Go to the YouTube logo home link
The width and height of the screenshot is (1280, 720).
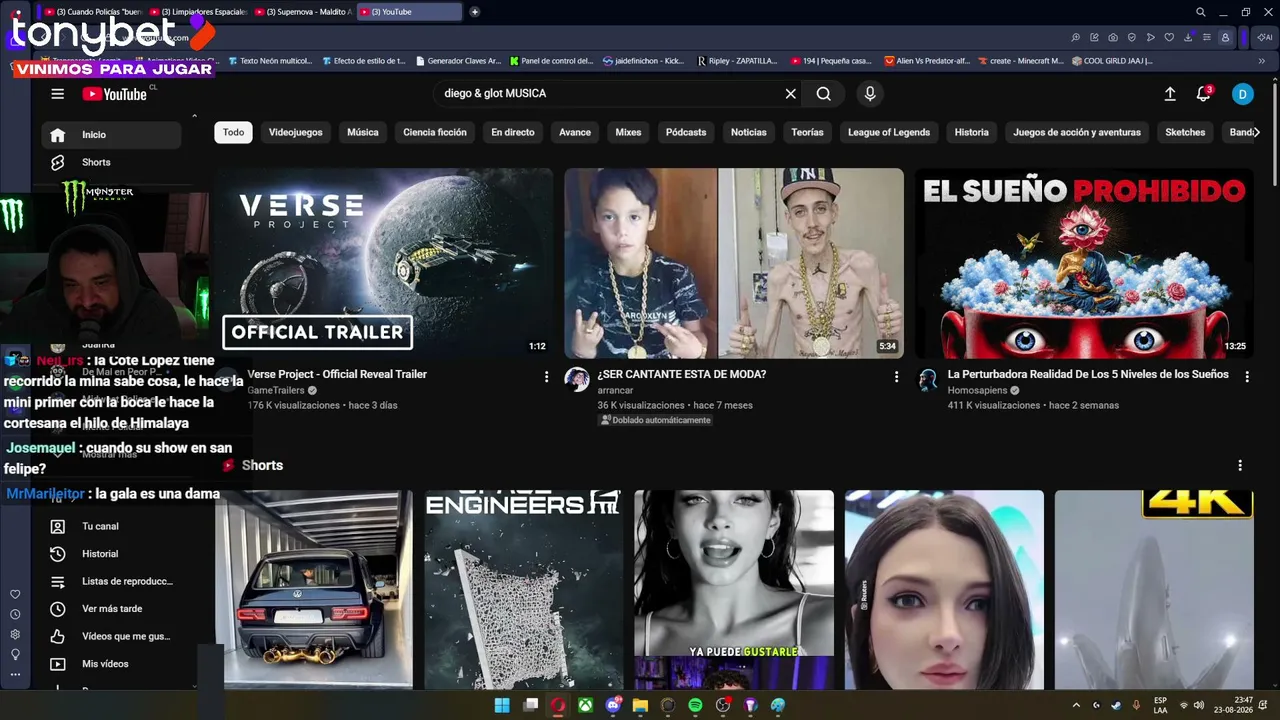[x=115, y=94]
